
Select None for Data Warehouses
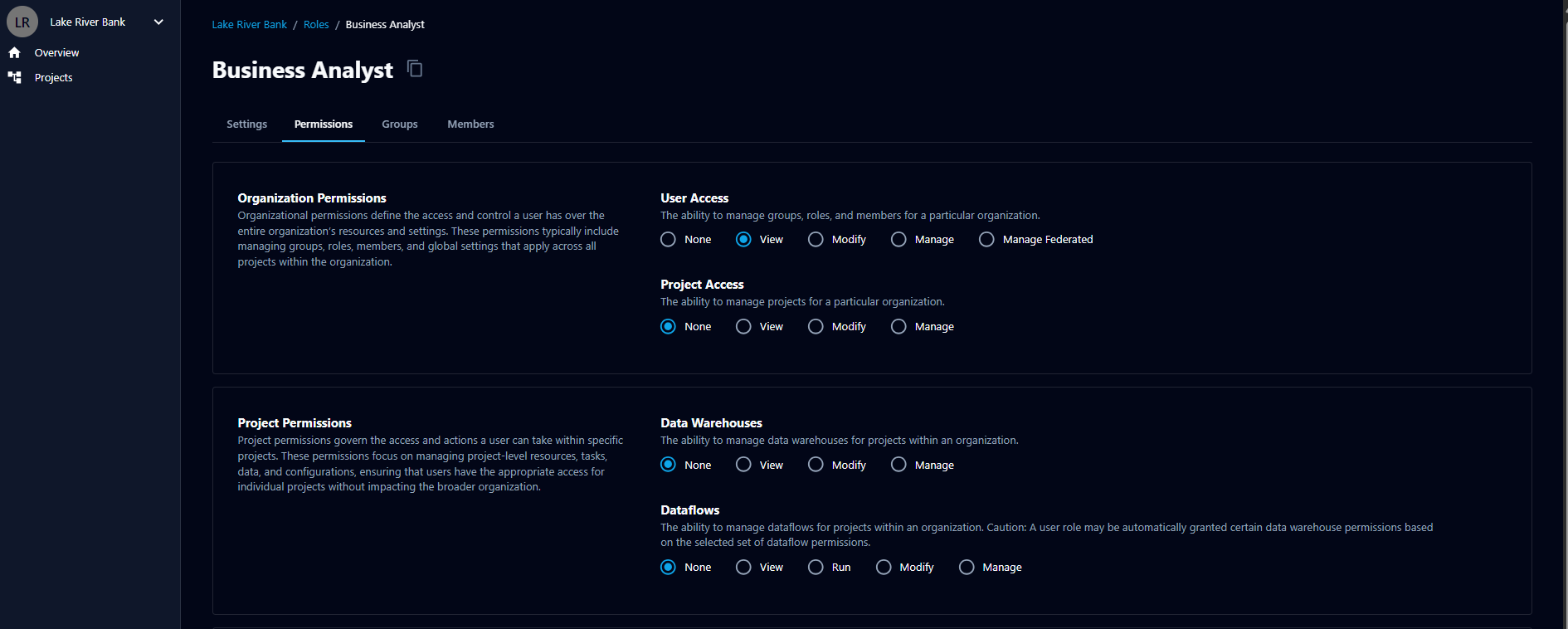(668, 465)
